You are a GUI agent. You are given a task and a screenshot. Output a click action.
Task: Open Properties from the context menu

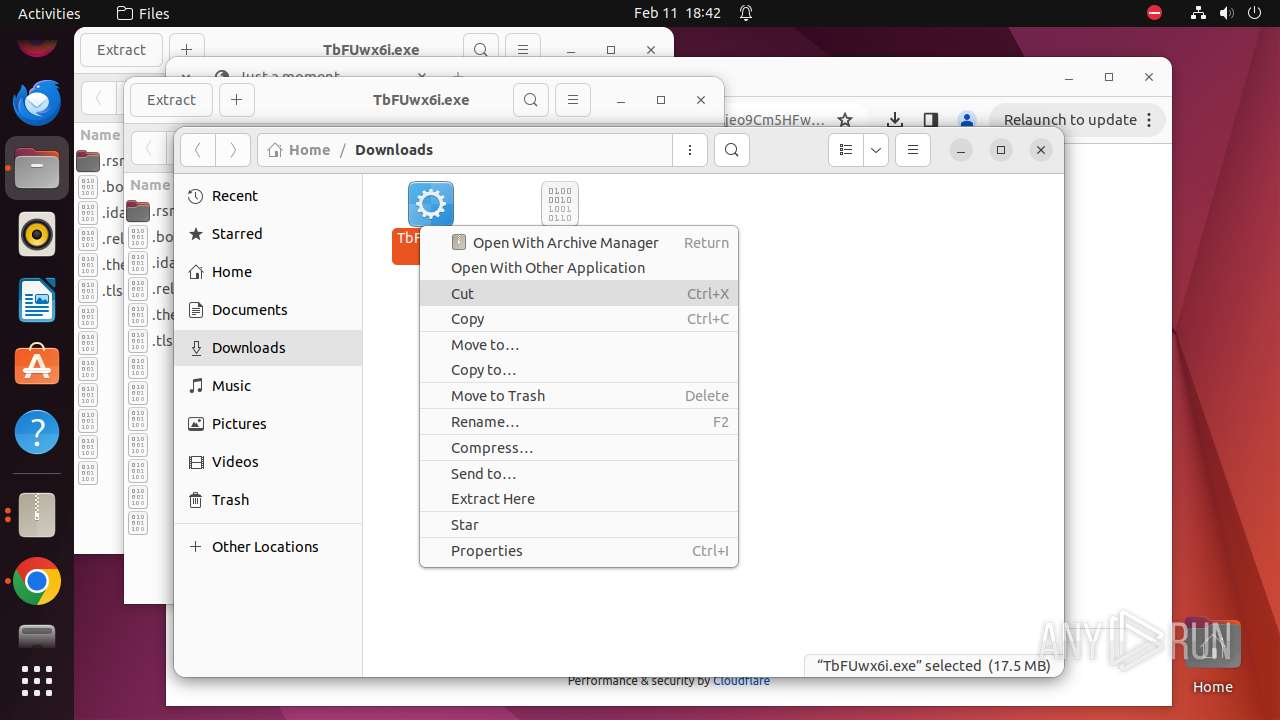(x=578, y=551)
